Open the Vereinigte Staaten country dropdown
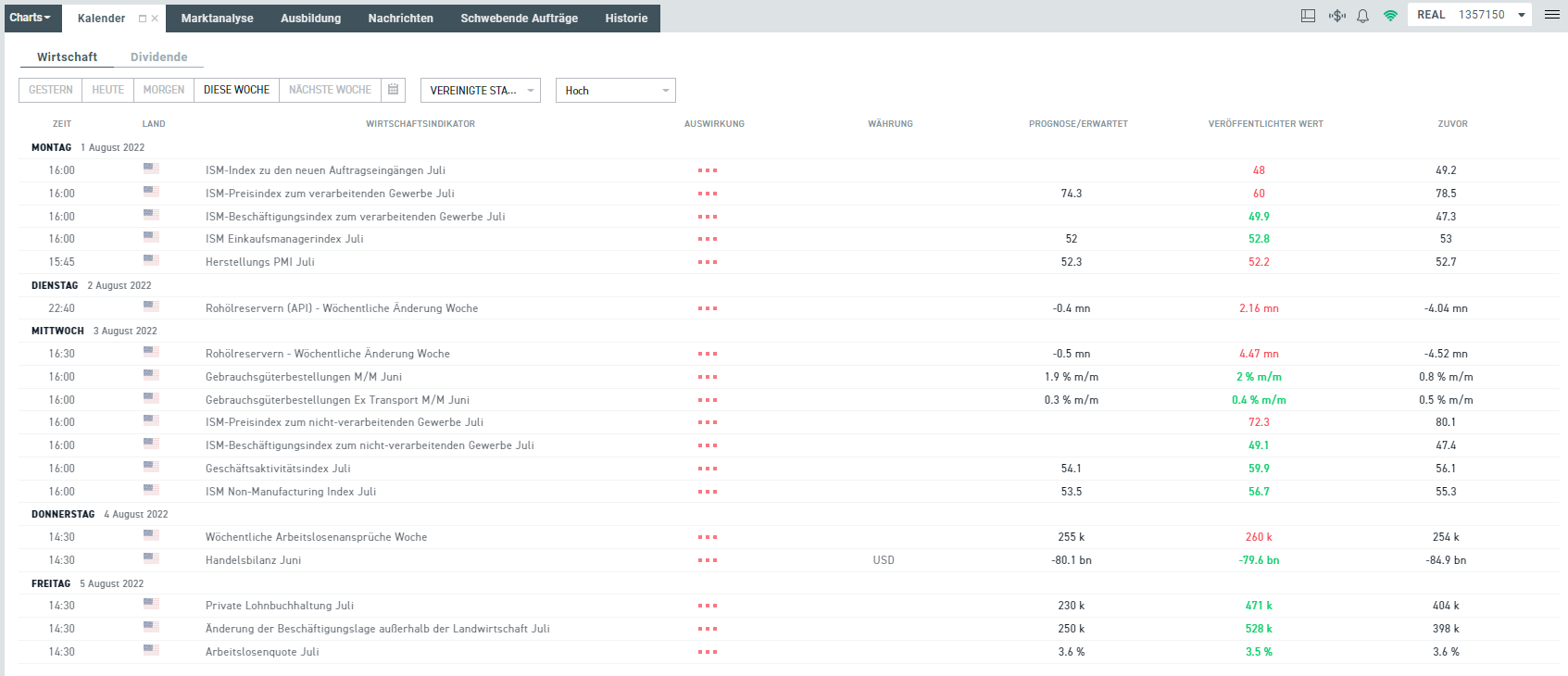 (481, 90)
